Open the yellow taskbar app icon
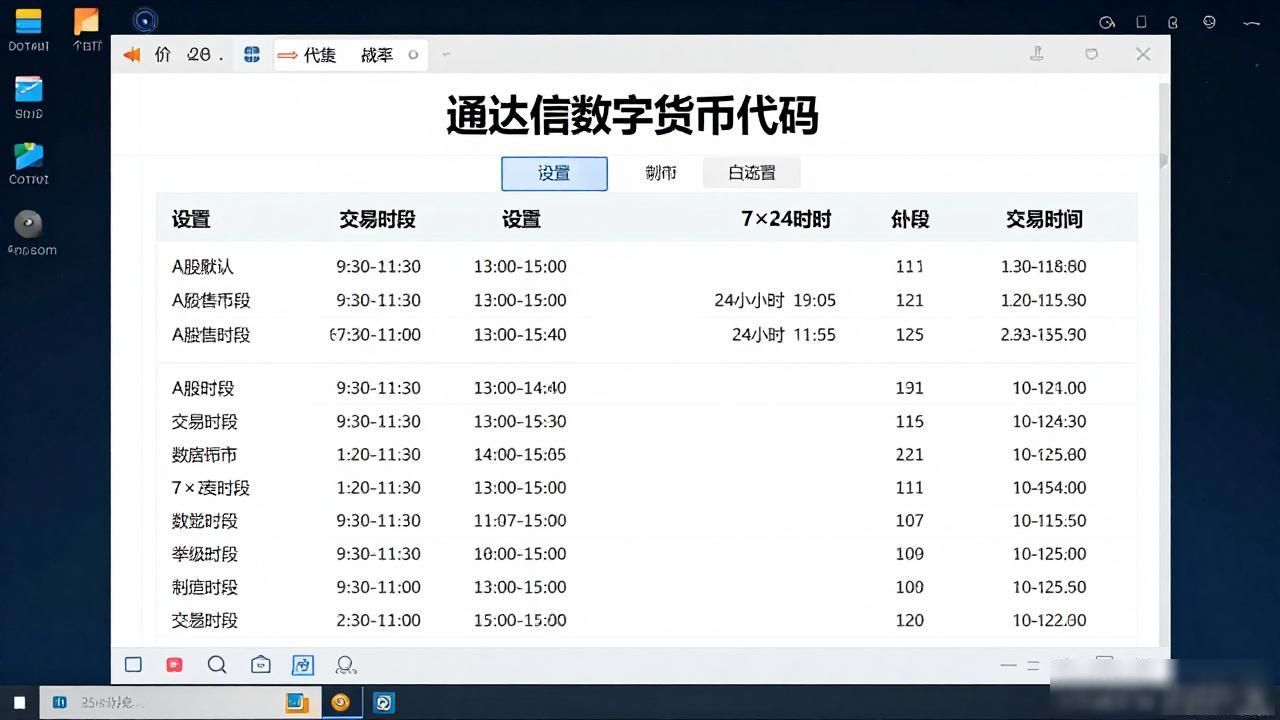 tap(297, 703)
